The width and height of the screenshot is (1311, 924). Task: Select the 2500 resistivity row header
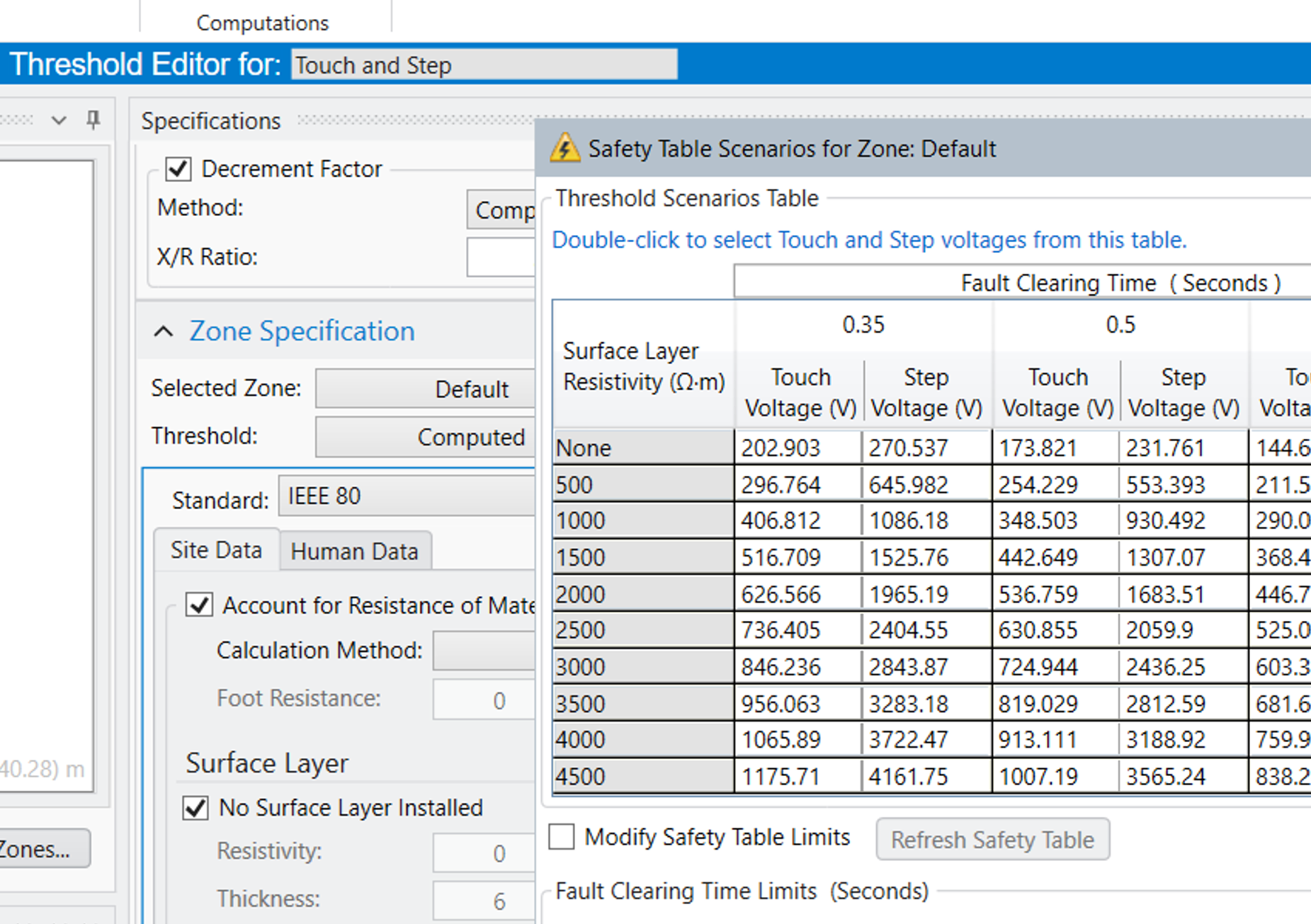coord(644,630)
